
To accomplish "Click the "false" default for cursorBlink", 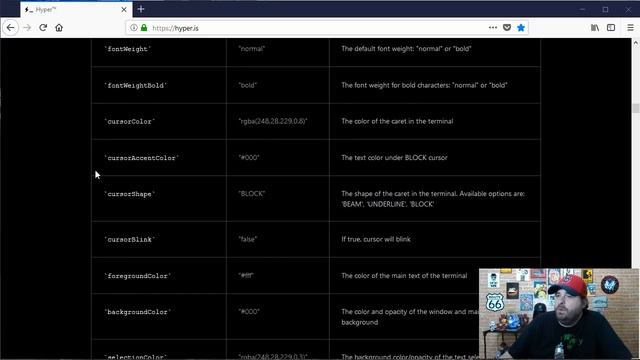I will tap(248, 239).
